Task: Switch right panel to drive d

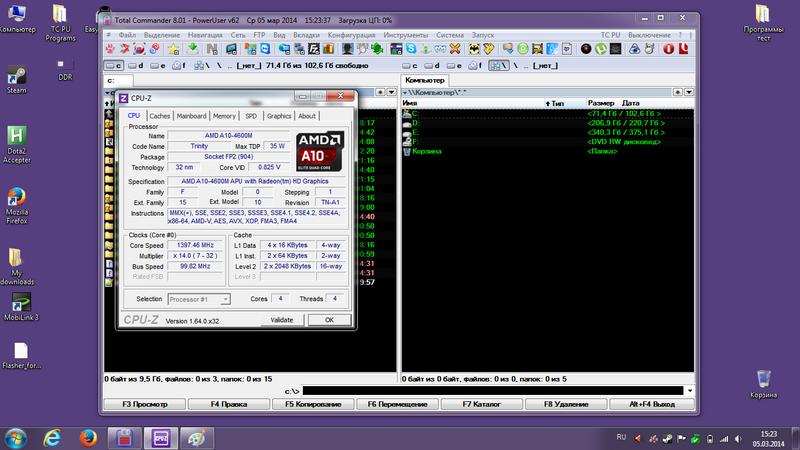Action: (x=433, y=66)
